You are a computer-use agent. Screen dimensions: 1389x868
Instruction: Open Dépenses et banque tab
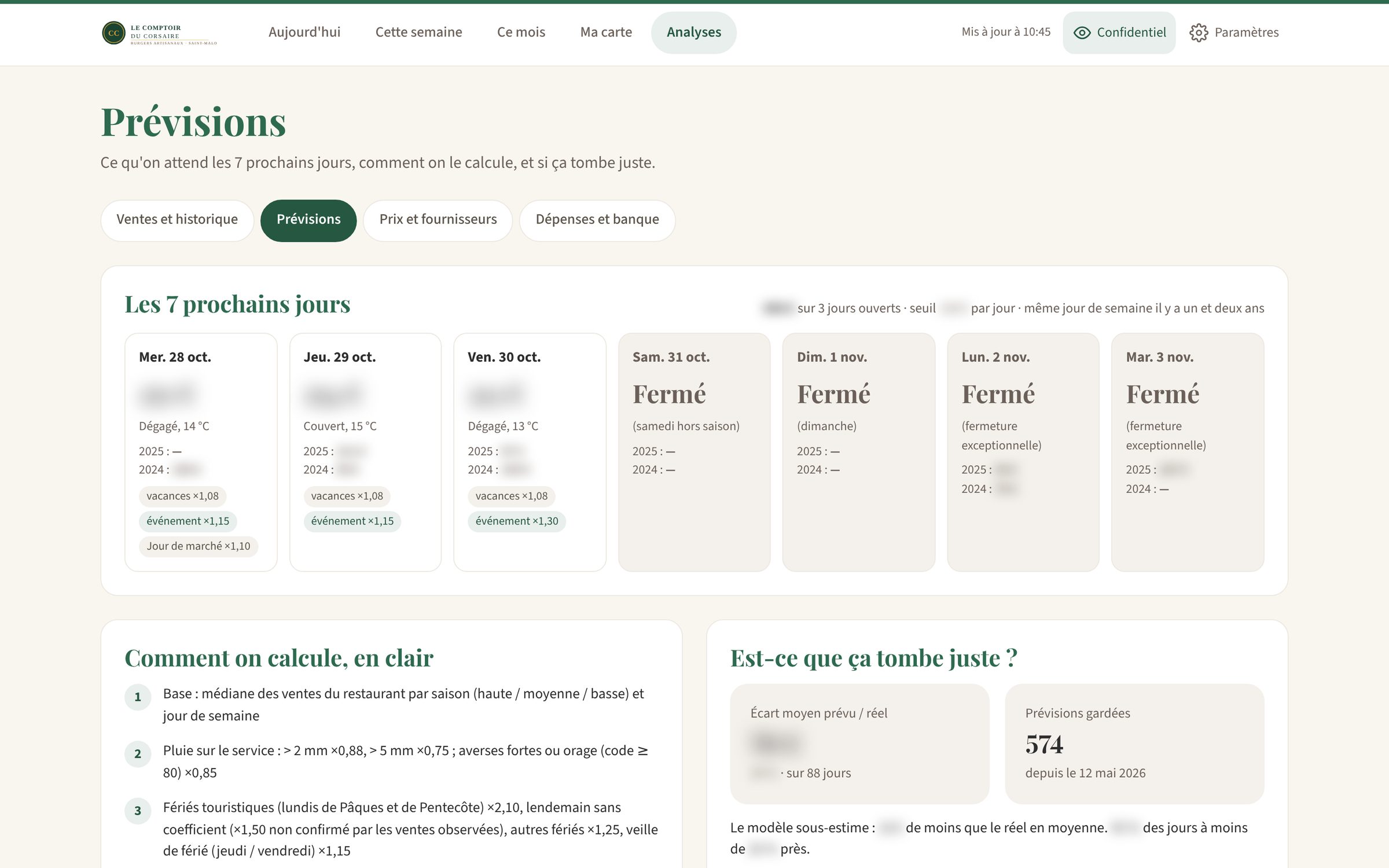[597, 220]
